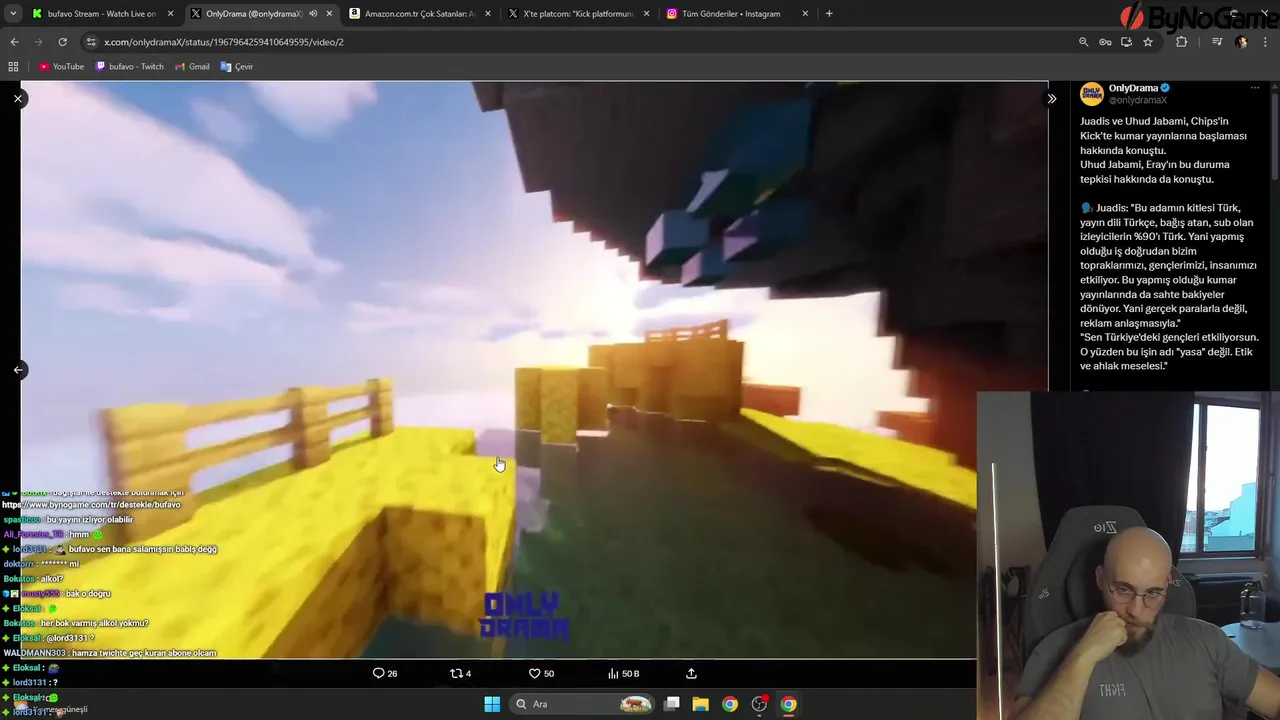1280x720 pixels.
Task: Switch to Amazon.com.tr Çok Satanlar tab
Action: [420, 14]
